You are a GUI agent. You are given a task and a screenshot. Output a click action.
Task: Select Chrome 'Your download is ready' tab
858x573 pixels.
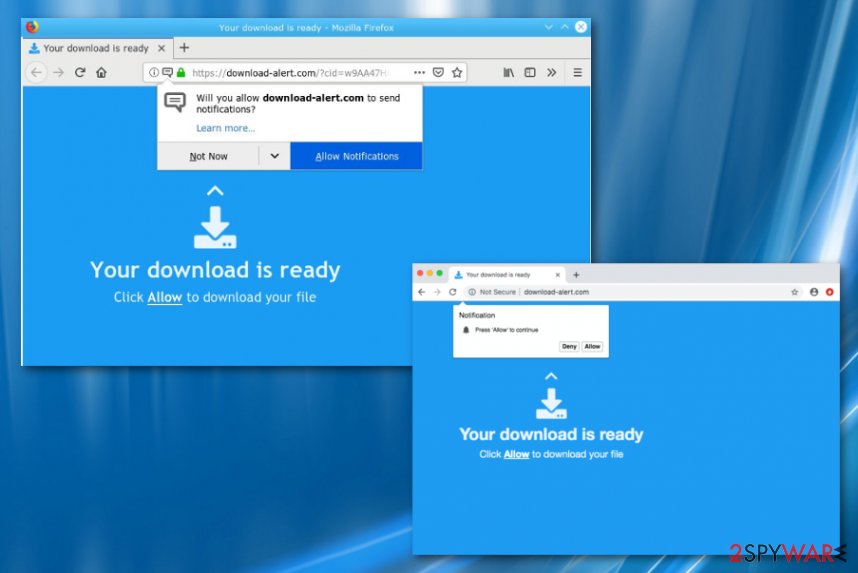pos(506,275)
